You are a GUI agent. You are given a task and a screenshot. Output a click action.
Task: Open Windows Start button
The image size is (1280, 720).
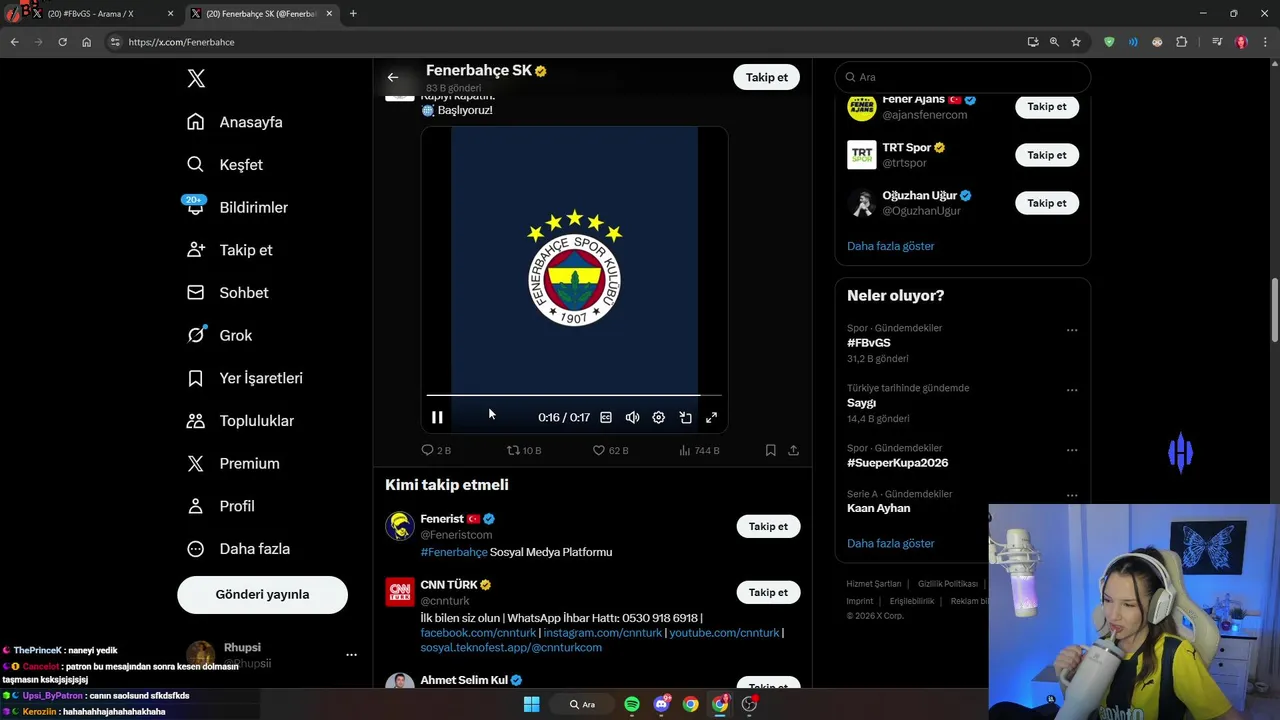point(531,705)
